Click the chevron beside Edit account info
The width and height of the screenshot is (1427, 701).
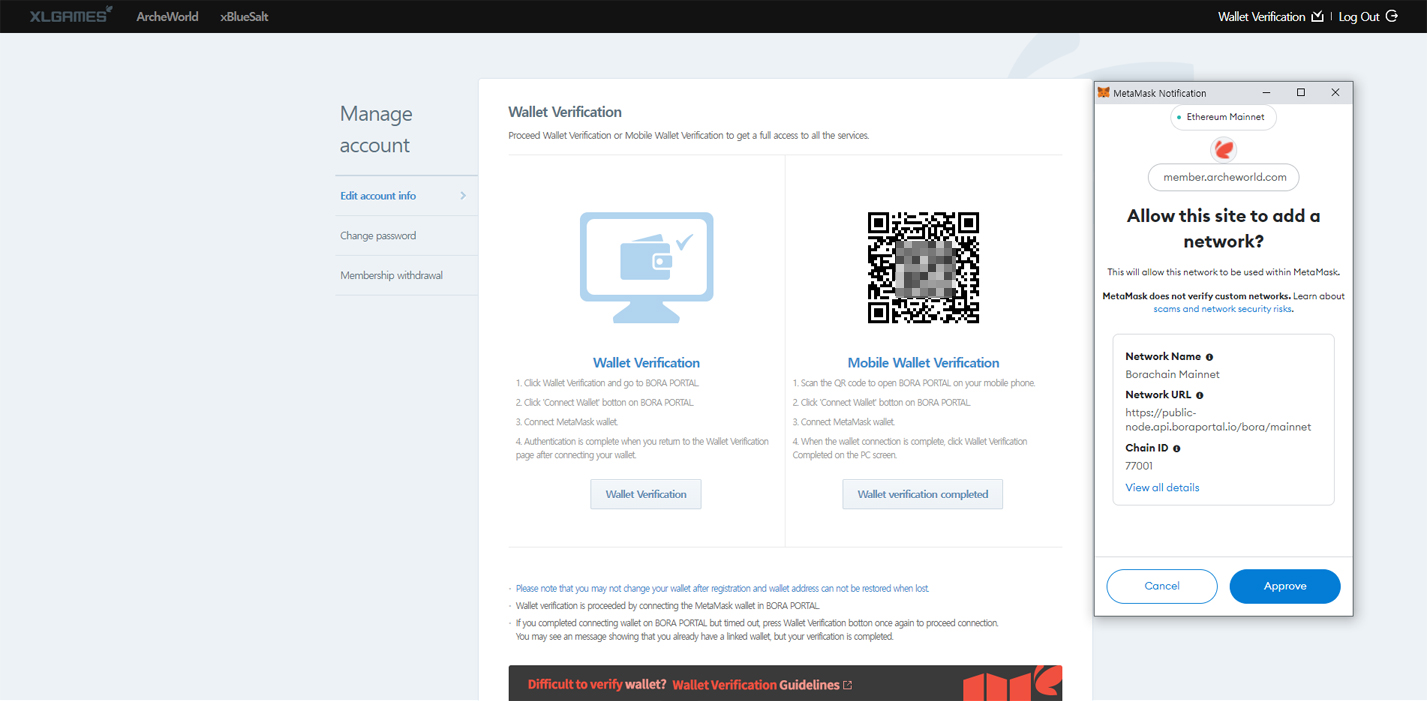coord(463,196)
